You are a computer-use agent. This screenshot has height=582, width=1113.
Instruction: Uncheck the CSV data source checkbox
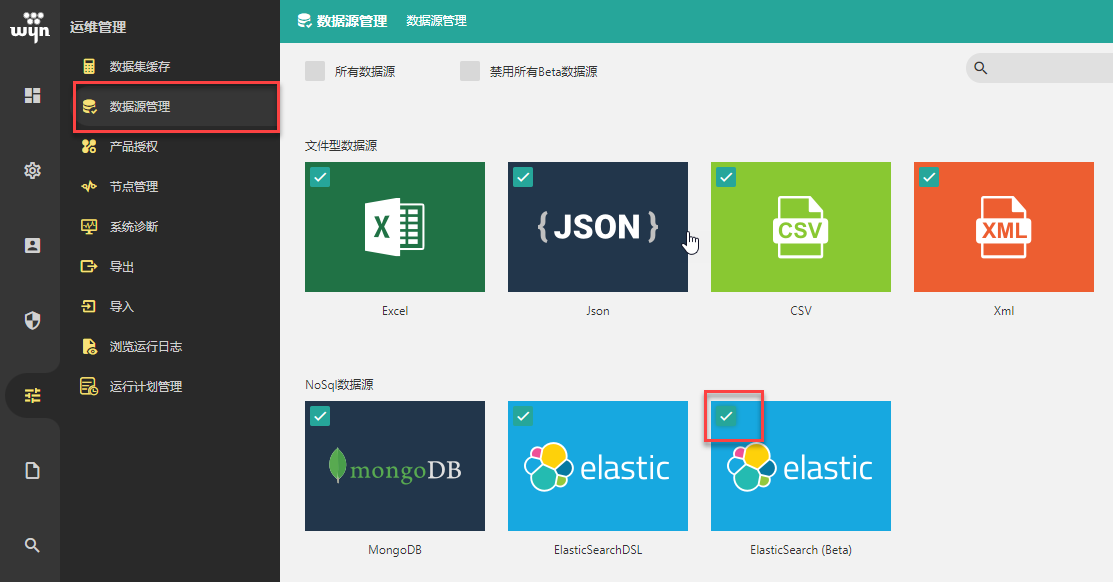[726, 177]
